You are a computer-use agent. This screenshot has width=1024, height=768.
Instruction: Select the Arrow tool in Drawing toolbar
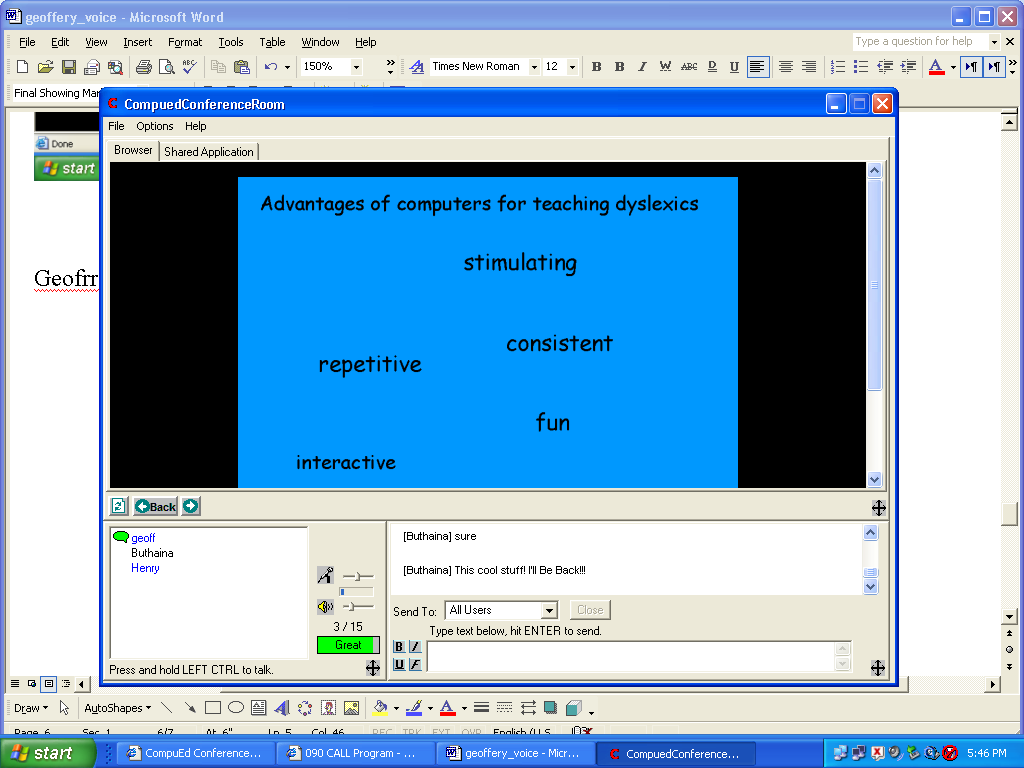(189, 708)
